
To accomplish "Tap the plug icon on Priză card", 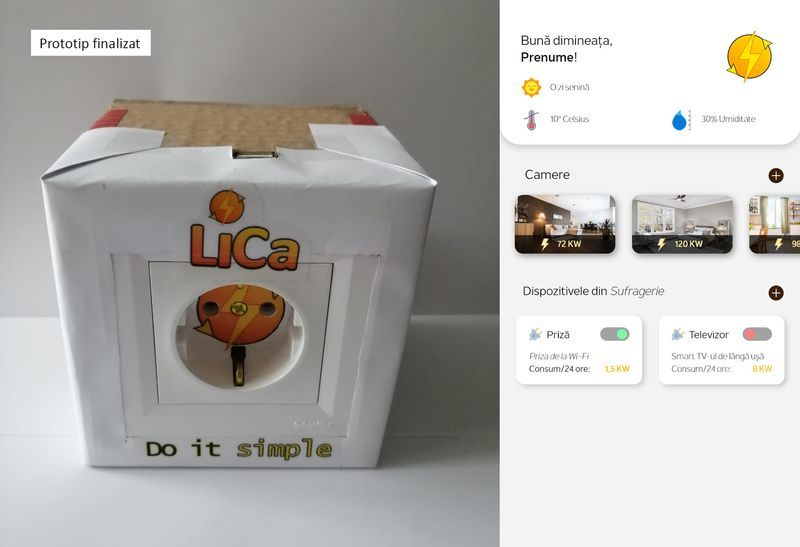I will (535, 335).
